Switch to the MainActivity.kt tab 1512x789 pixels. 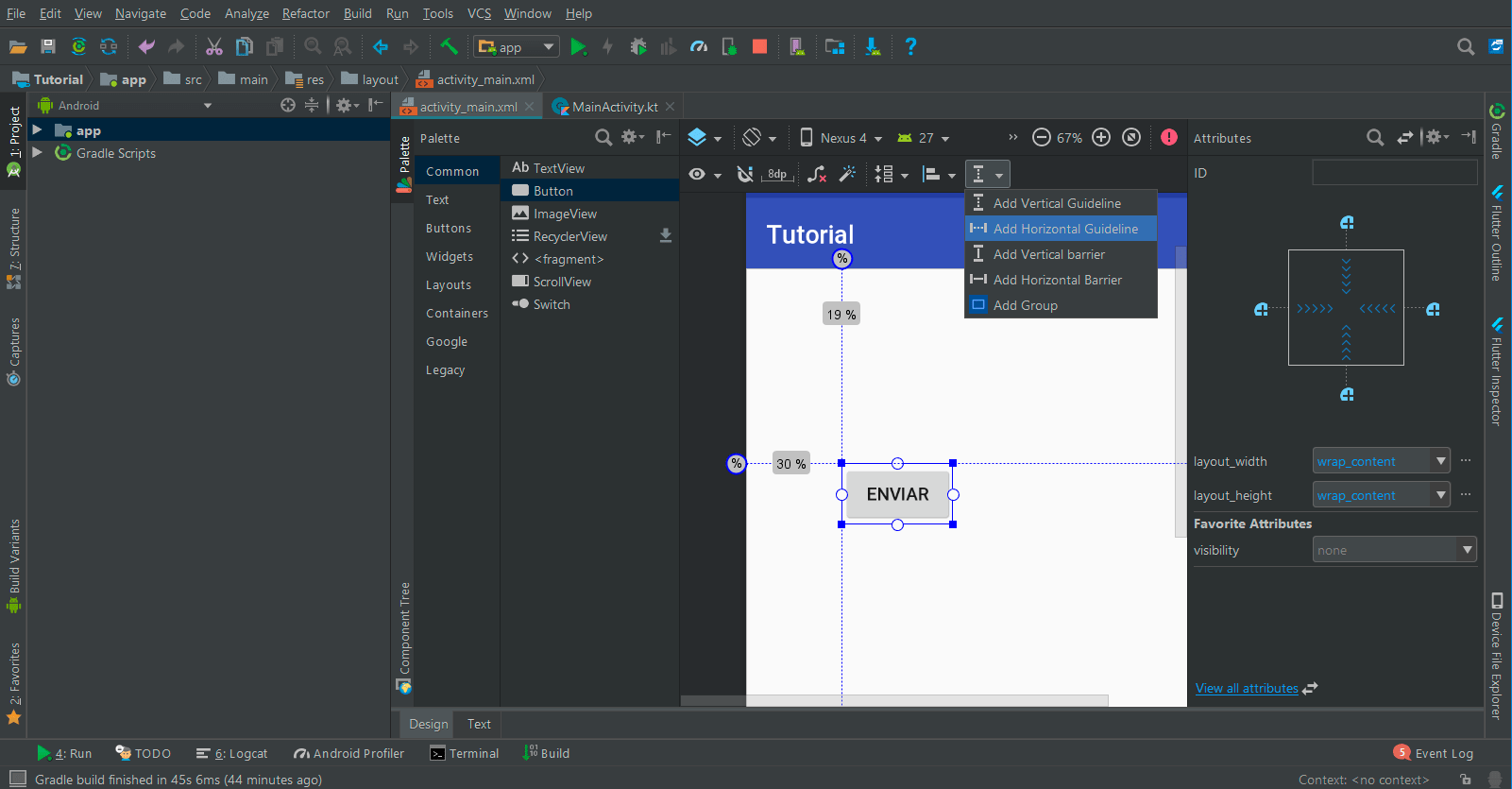coord(614,107)
